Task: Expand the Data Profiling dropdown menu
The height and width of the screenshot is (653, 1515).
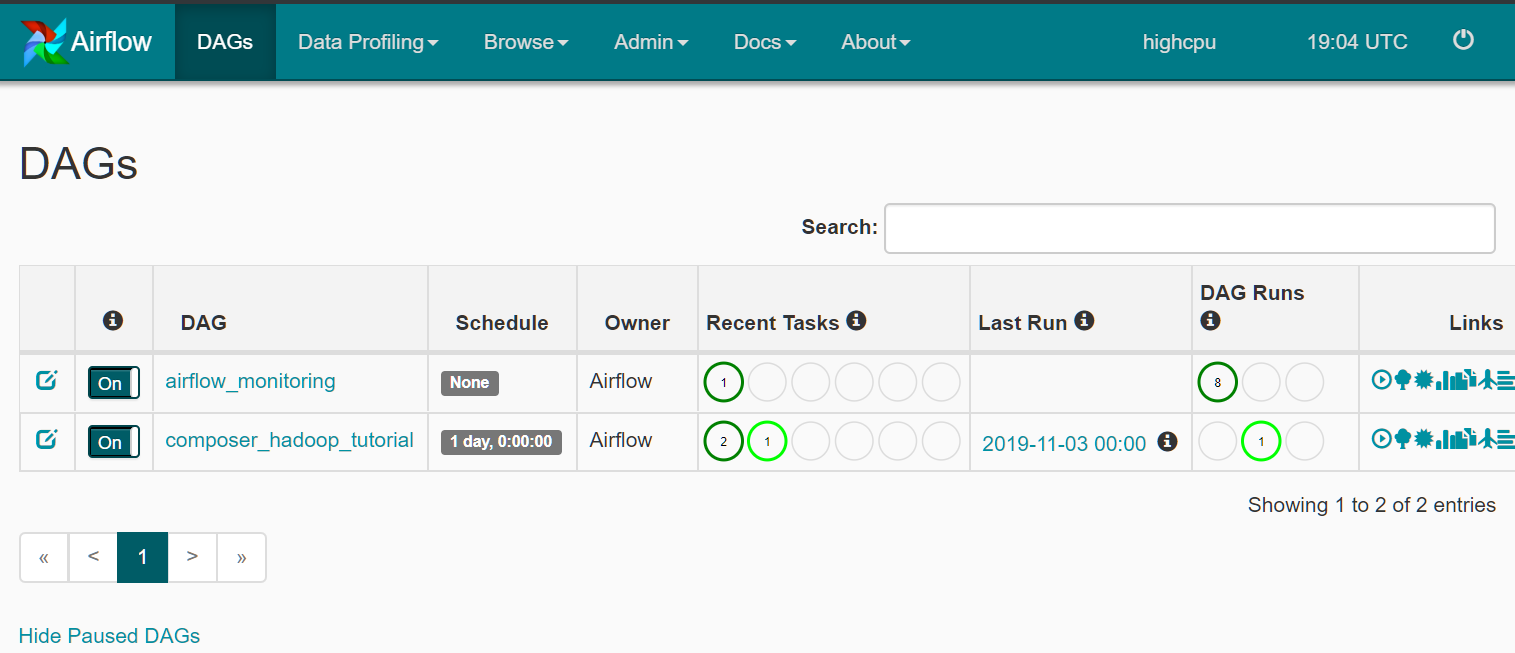Action: (x=368, y=42)
